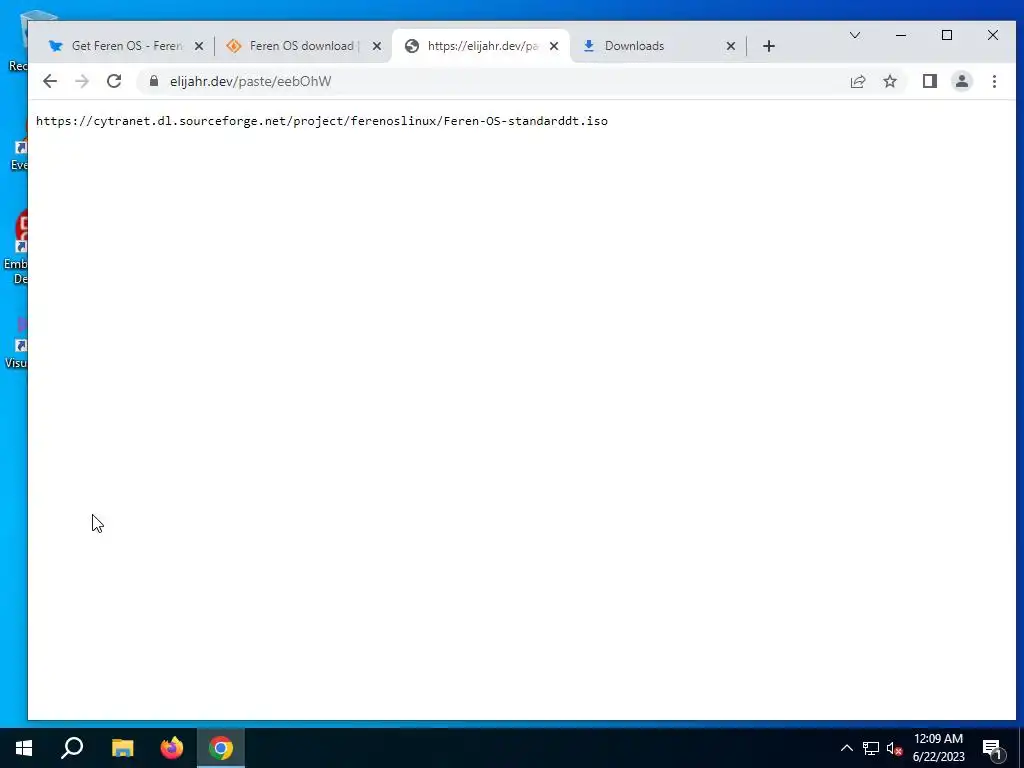Viewport: 1024px width, 768px height.
Task: Open the network status tray icon
Action: coord(871,748)
